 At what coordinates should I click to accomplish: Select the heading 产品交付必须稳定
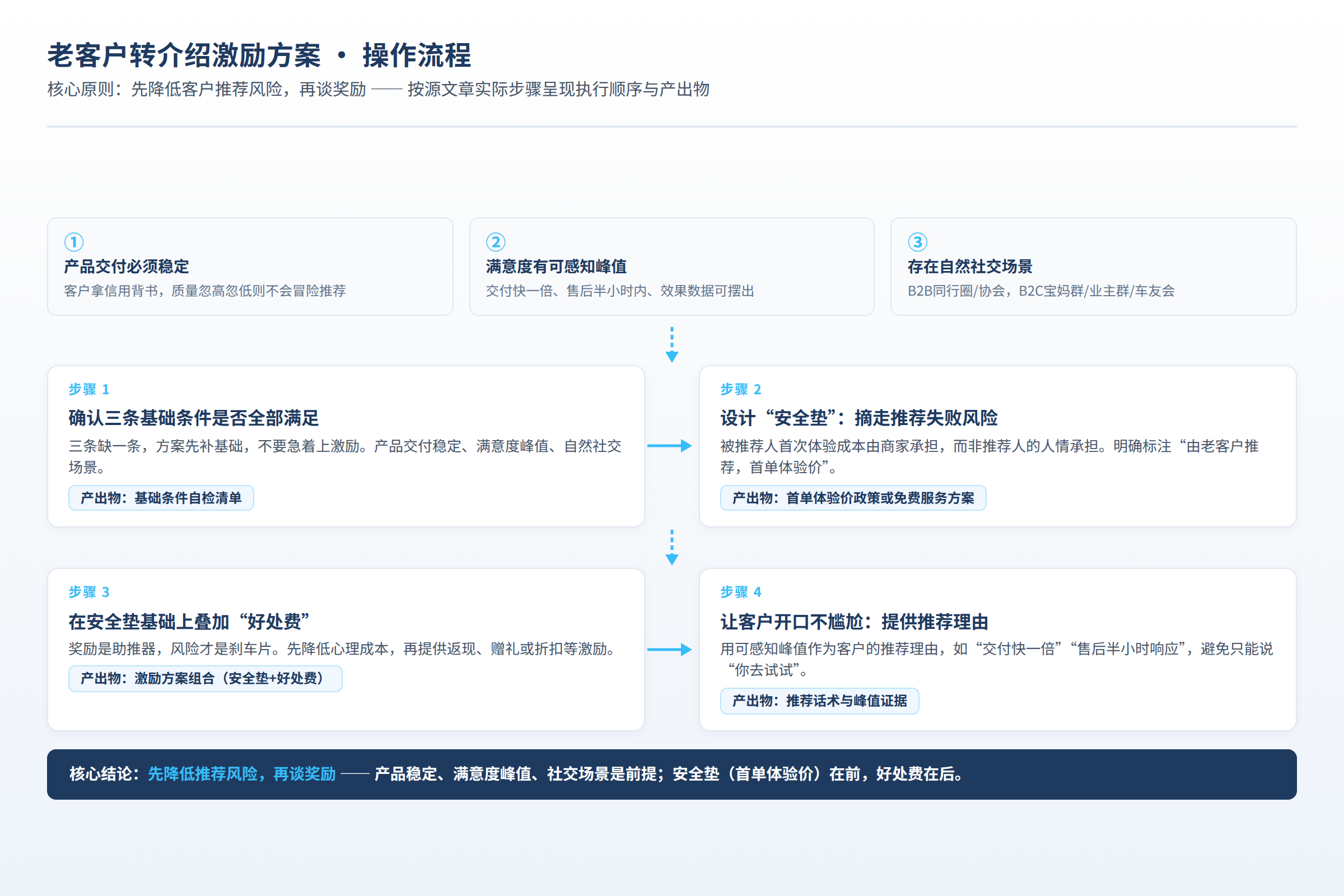[x=127, y=267]
